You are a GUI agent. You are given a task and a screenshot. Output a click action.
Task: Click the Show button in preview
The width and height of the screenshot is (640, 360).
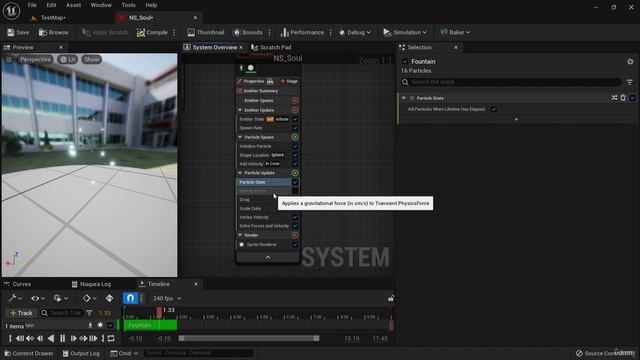pyautogui.click(x=91, y=60)
